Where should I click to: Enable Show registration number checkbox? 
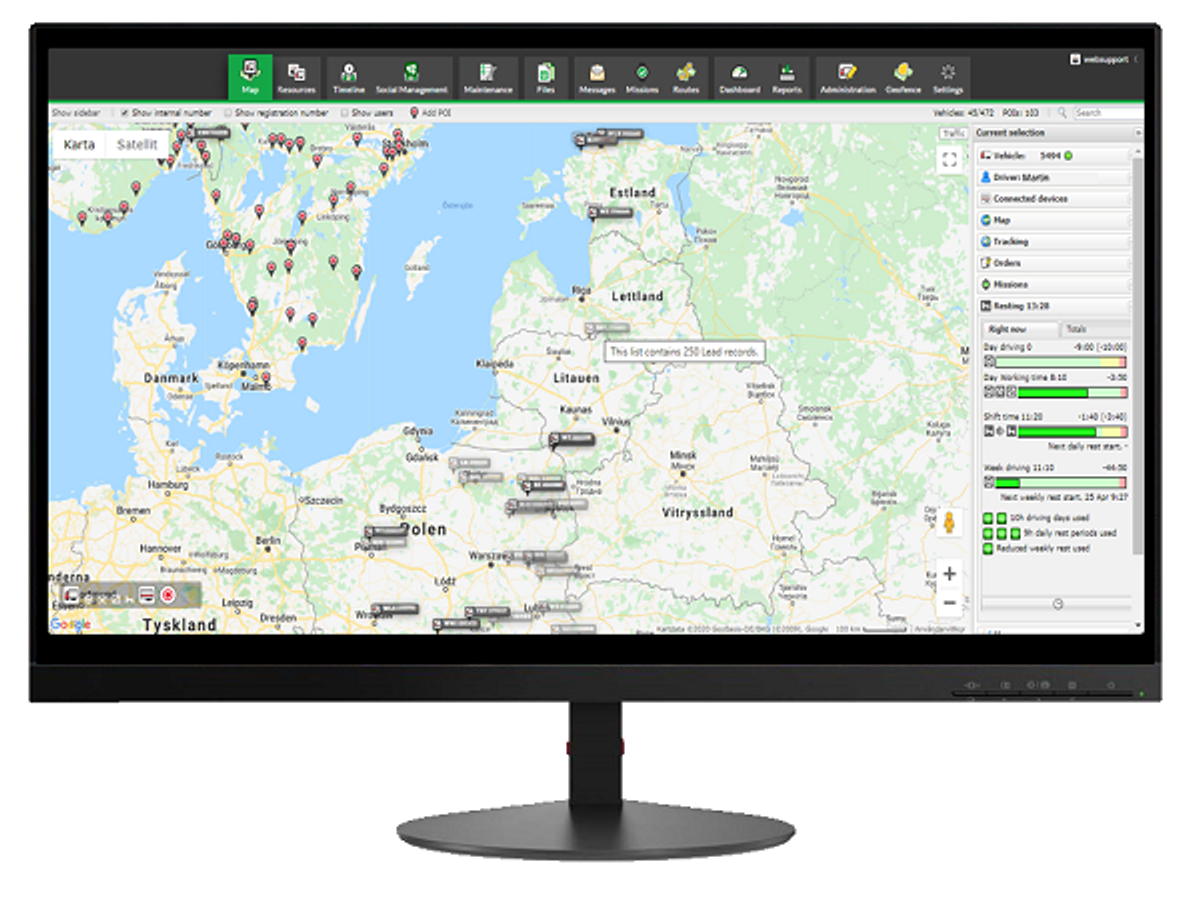tap(228, 113)
